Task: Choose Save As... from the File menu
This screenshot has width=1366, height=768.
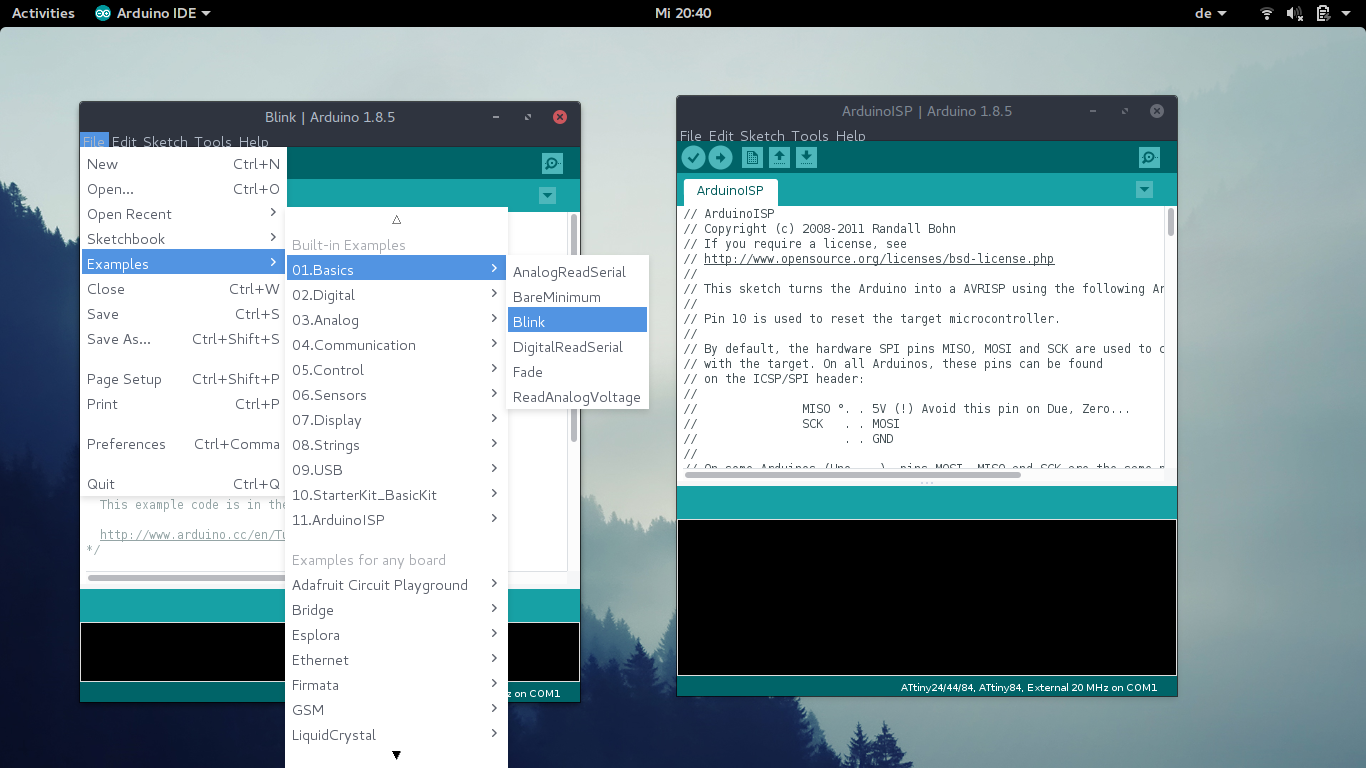Action: pos(183,339)
